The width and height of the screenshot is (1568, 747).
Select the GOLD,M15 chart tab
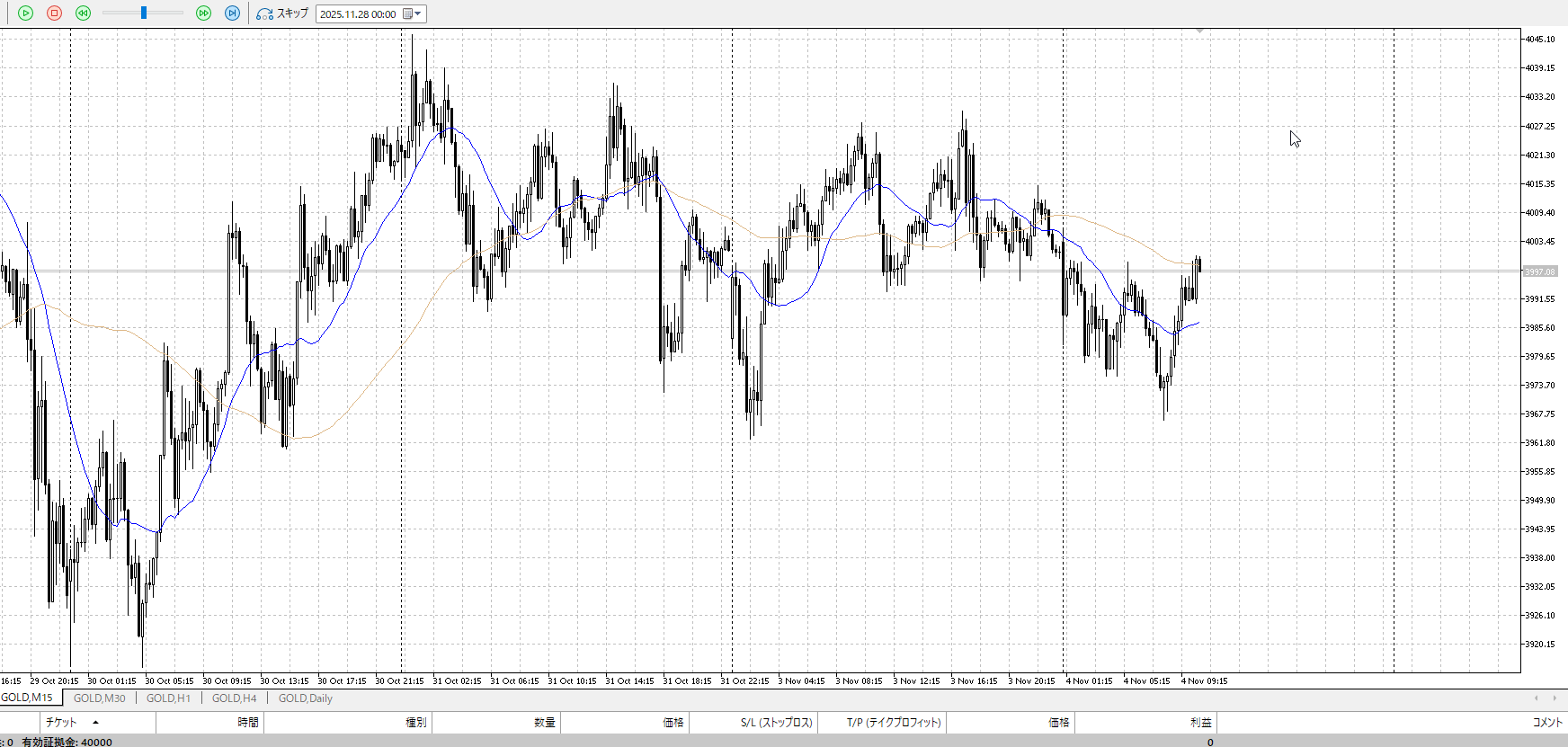coord(27,698)
